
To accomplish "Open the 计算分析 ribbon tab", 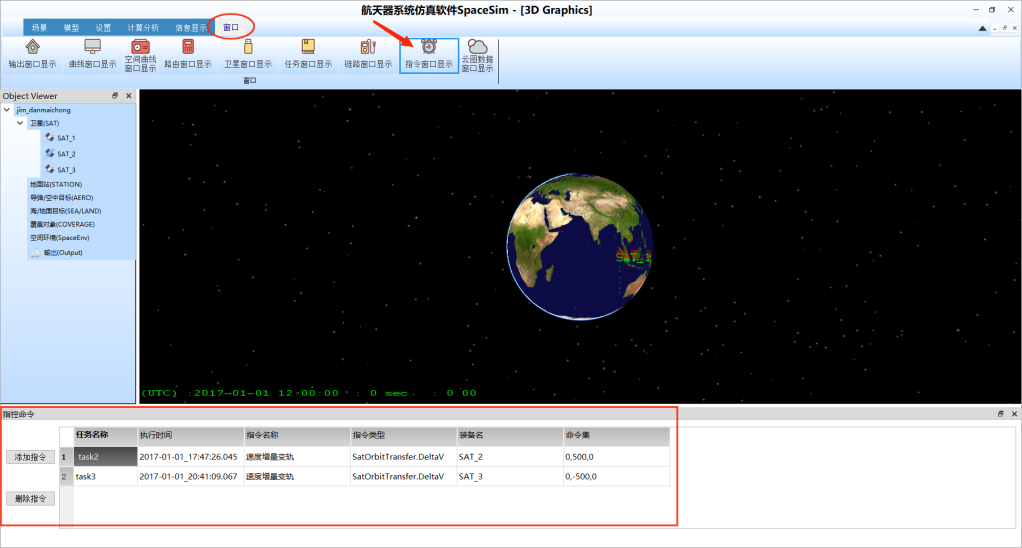I will pyautogui.click(x=143, y=27).
